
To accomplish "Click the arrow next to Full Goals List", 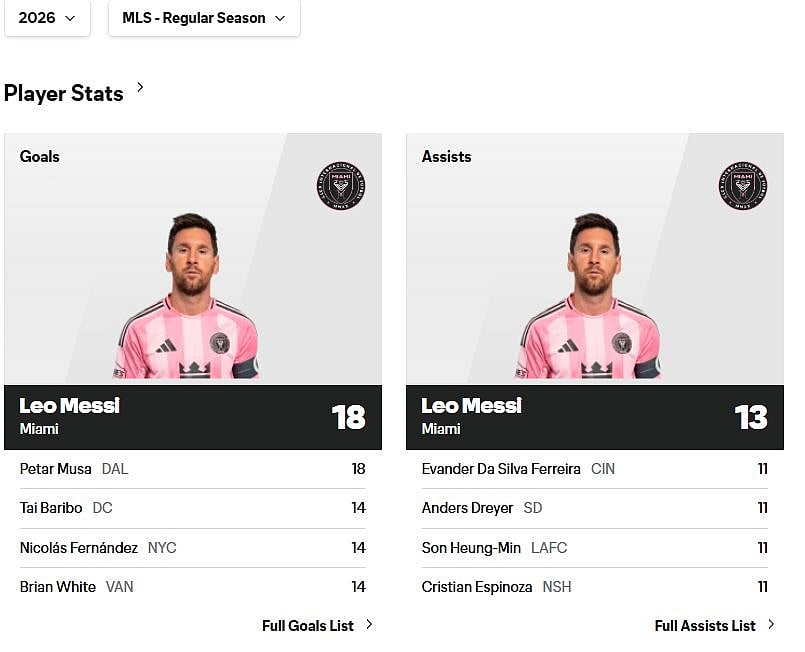I will pos(369,625).
